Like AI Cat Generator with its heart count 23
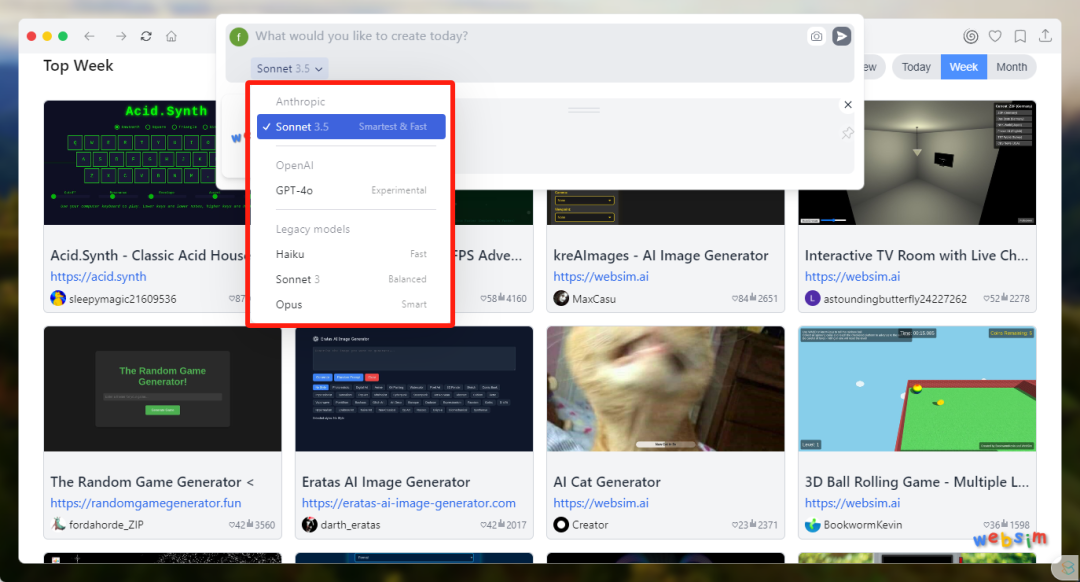This screenshot has height=582, width=1080. pos(741,525)
